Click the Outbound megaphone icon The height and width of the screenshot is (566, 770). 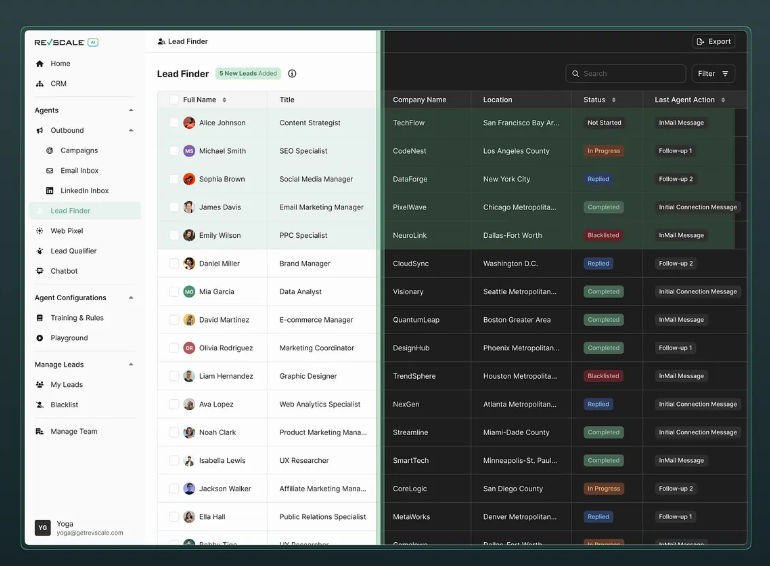click(40, 130)
